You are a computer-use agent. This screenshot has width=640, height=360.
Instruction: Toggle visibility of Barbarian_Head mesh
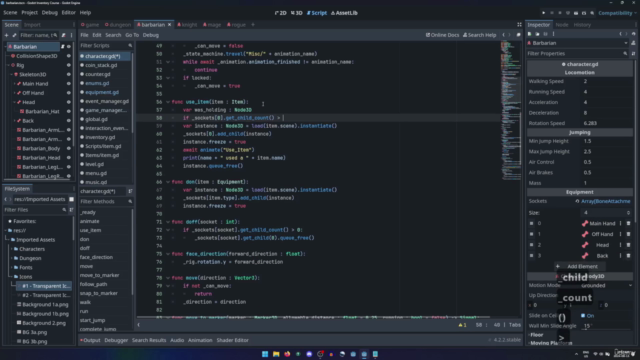coord(69,158)
